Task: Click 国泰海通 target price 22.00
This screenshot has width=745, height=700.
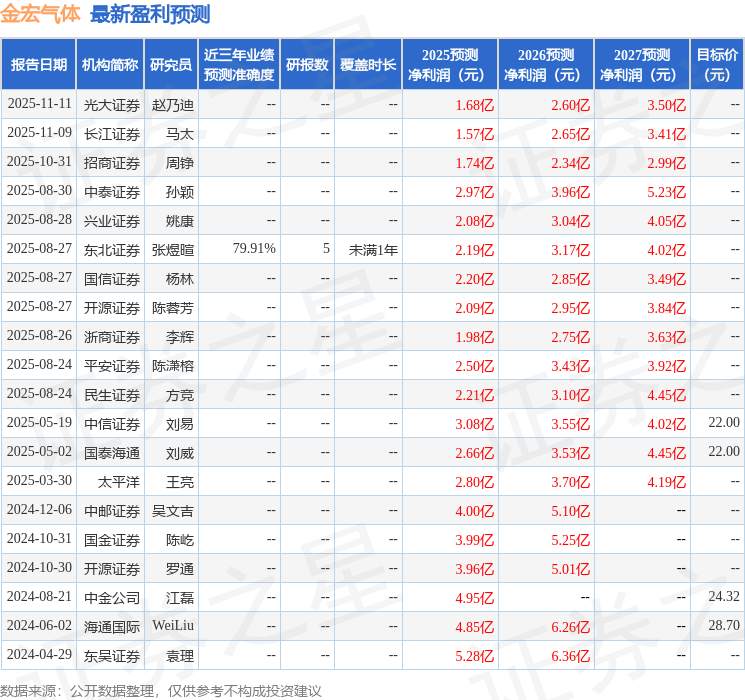Action: (x=724, y=451)
